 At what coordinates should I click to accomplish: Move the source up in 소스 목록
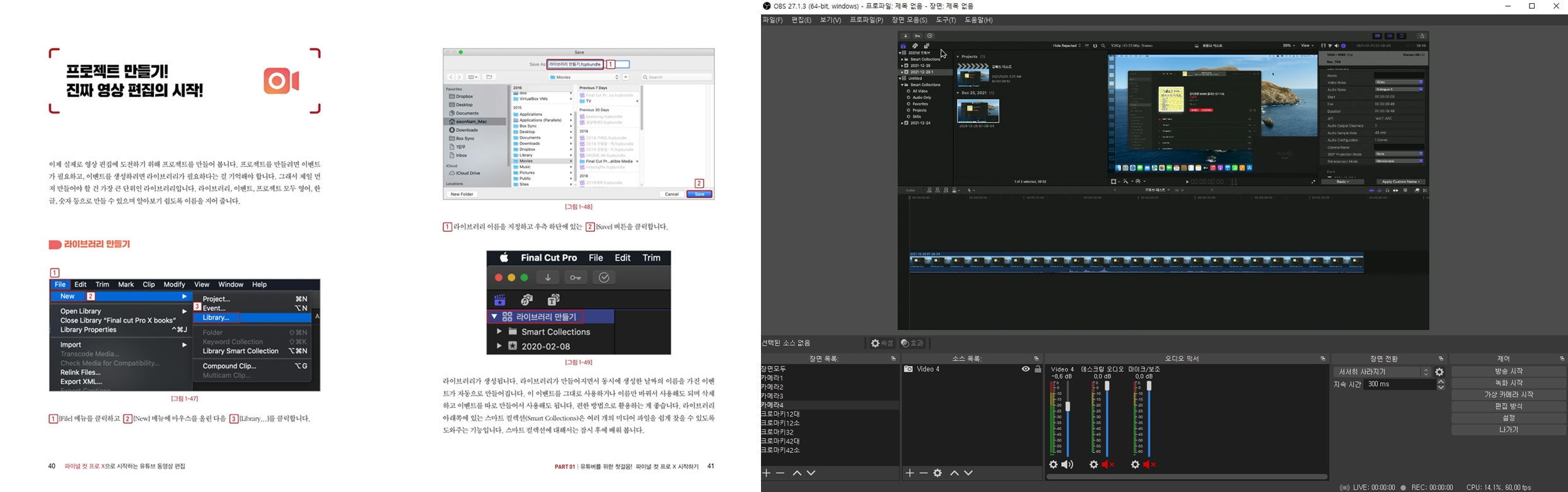click(955, 473)
